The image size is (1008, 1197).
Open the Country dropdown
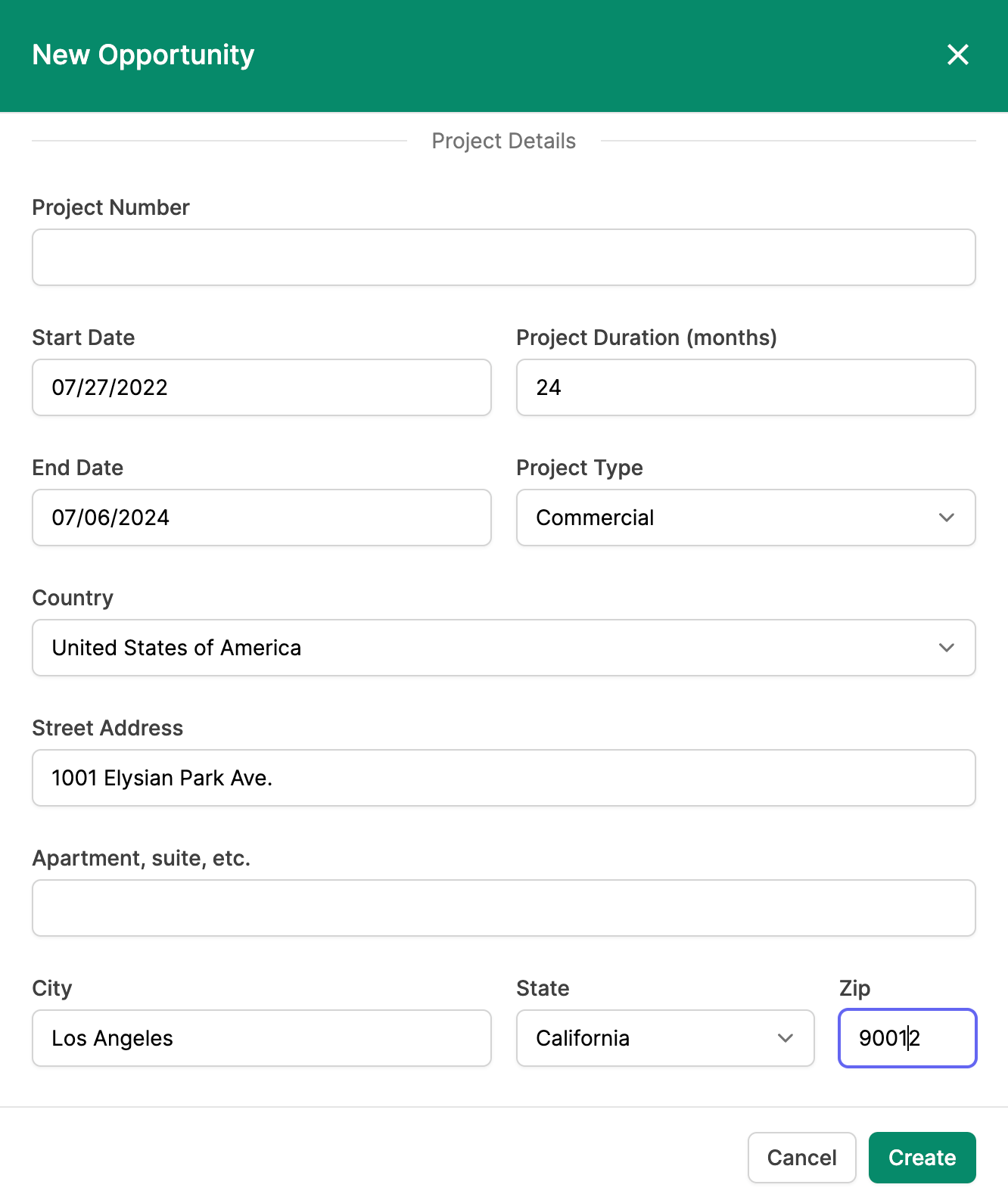click(x=504, y=648)
